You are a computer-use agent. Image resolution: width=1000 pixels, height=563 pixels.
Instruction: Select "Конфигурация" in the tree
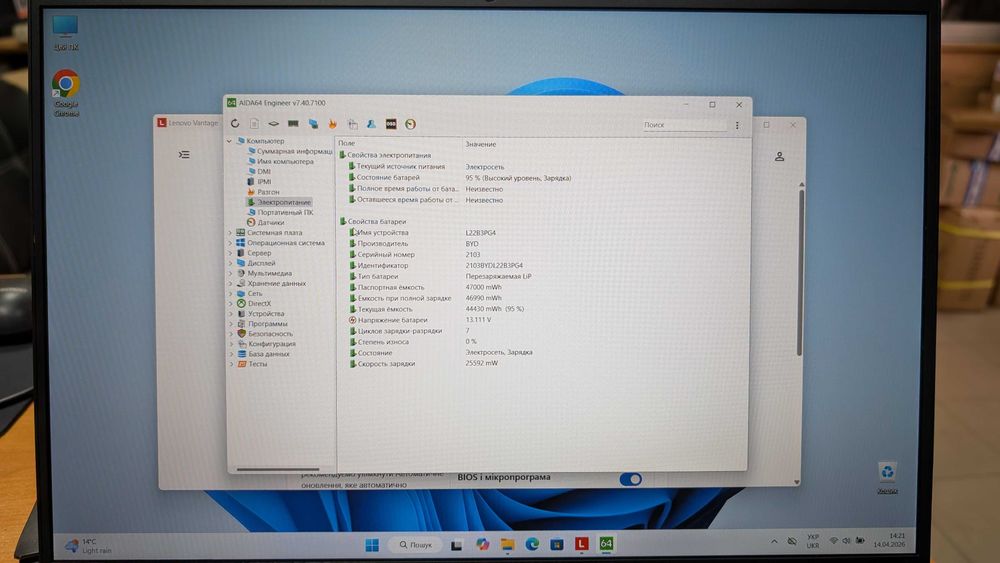coord(267,344)
